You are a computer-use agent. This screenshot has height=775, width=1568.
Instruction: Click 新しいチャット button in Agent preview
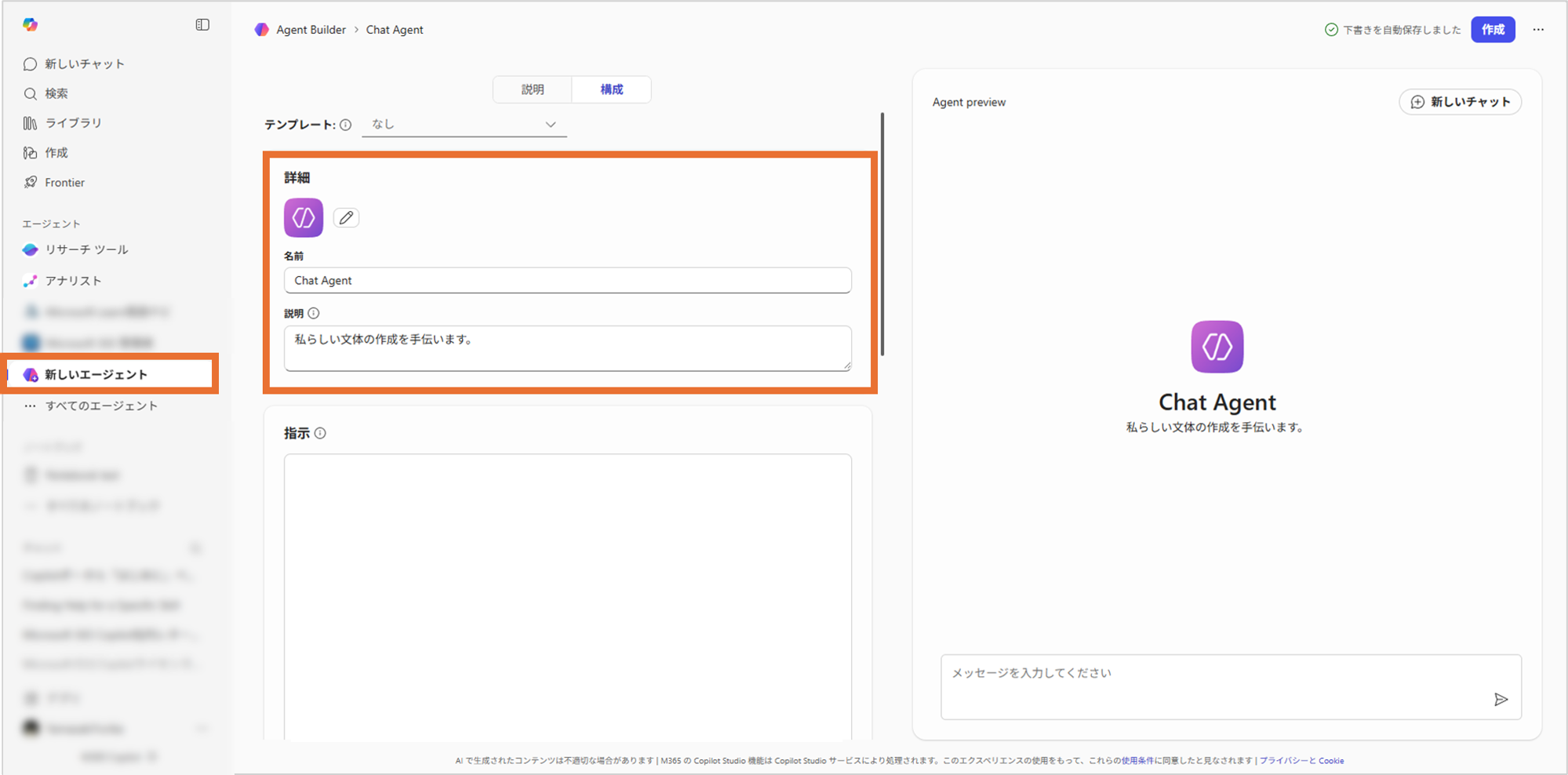tap(1460, 102)
